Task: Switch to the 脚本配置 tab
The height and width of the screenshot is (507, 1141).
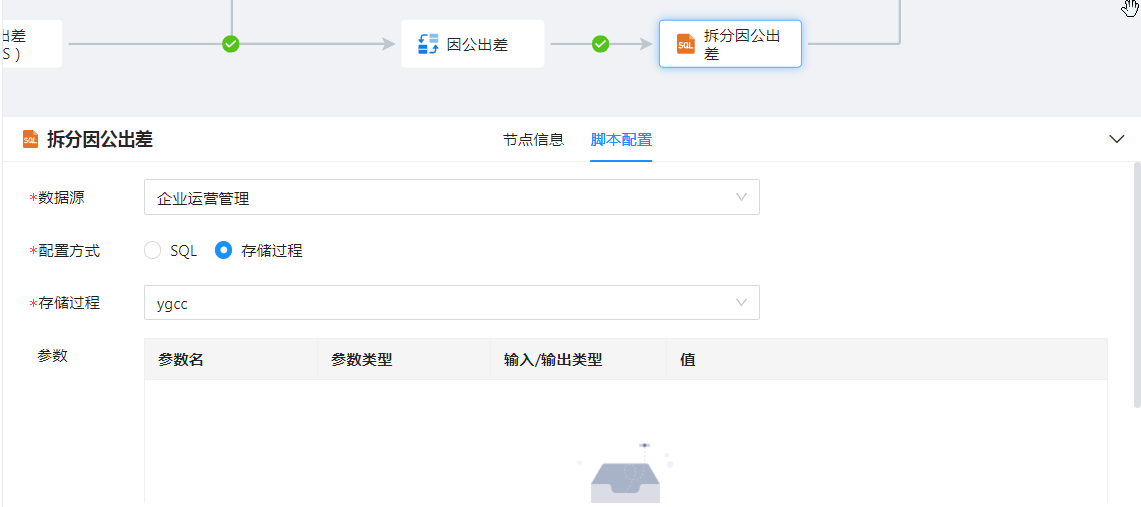Action: click(621, 140)
